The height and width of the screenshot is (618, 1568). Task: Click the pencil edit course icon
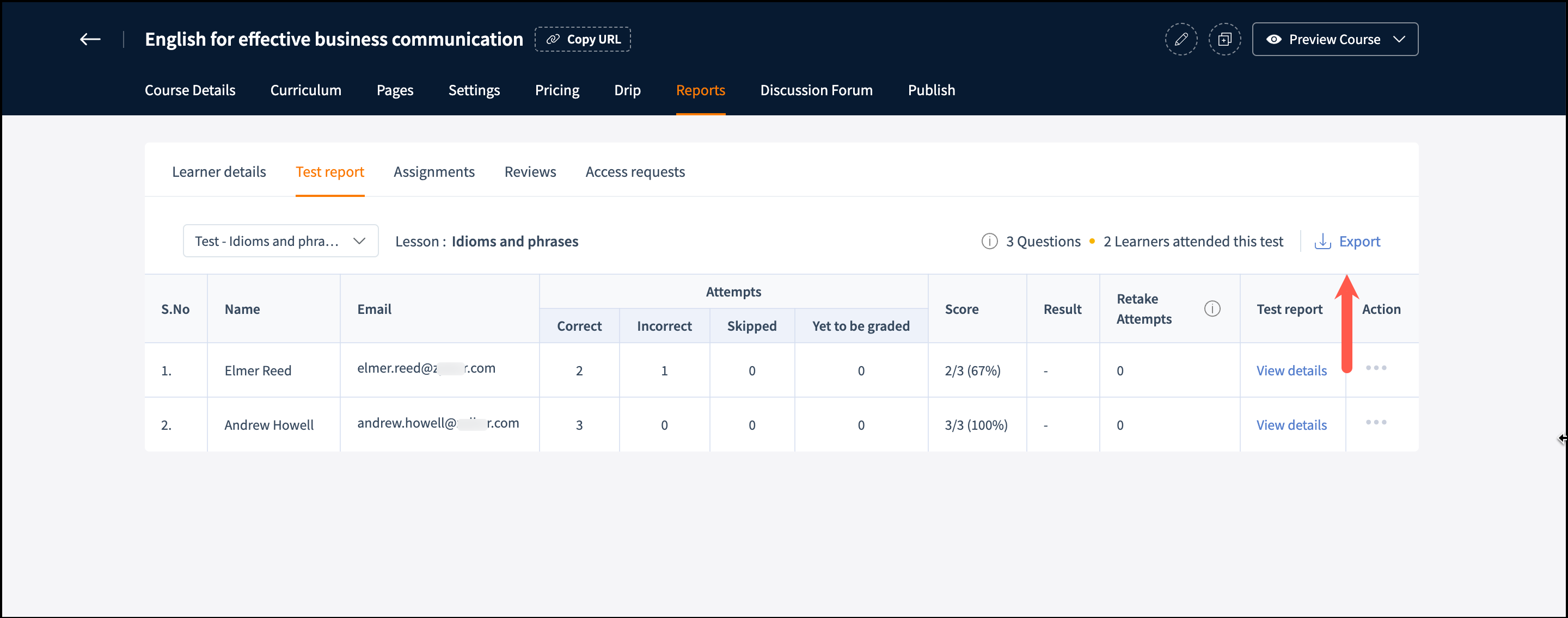pyautogui.click(x=1180, y=40)
